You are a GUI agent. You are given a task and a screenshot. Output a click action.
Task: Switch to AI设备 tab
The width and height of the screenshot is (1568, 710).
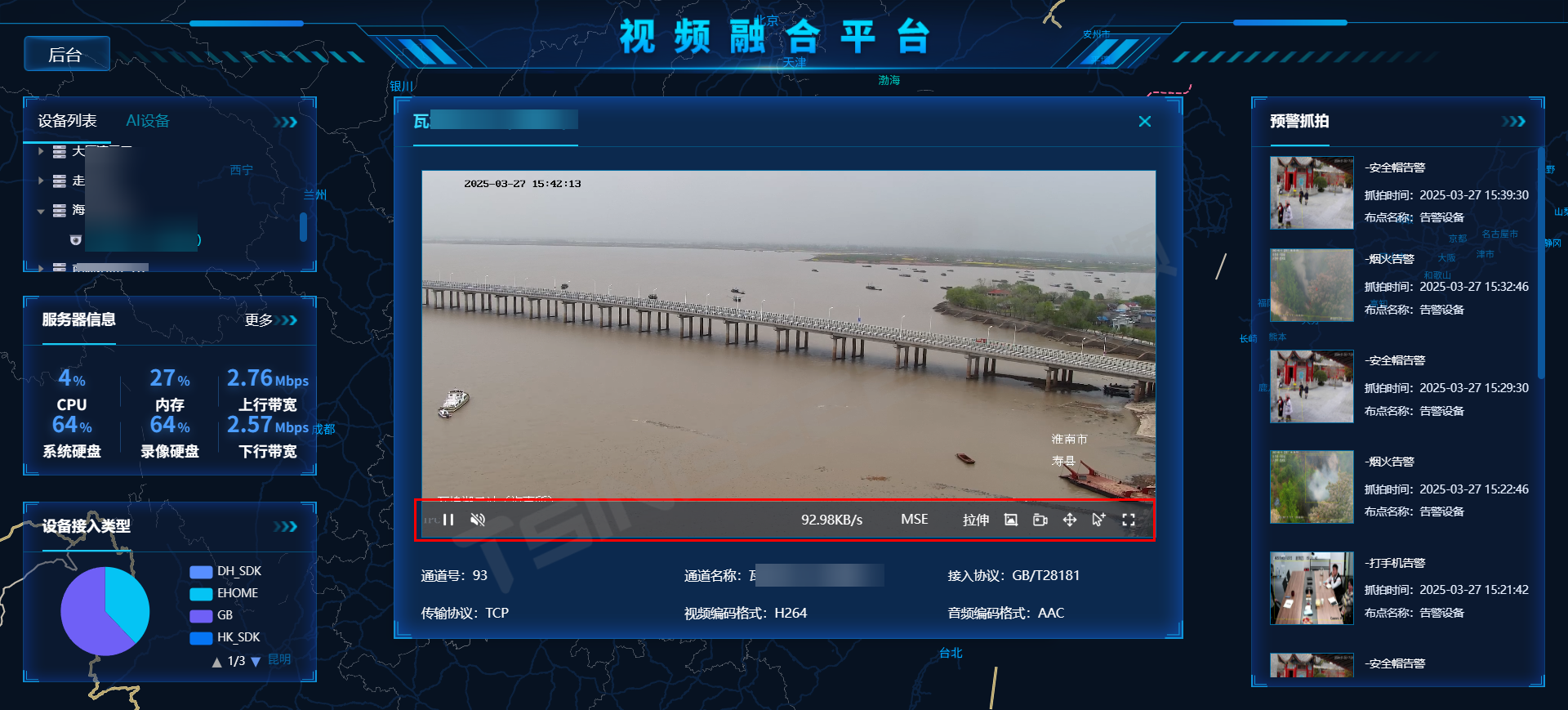click(x=148, y=121)
